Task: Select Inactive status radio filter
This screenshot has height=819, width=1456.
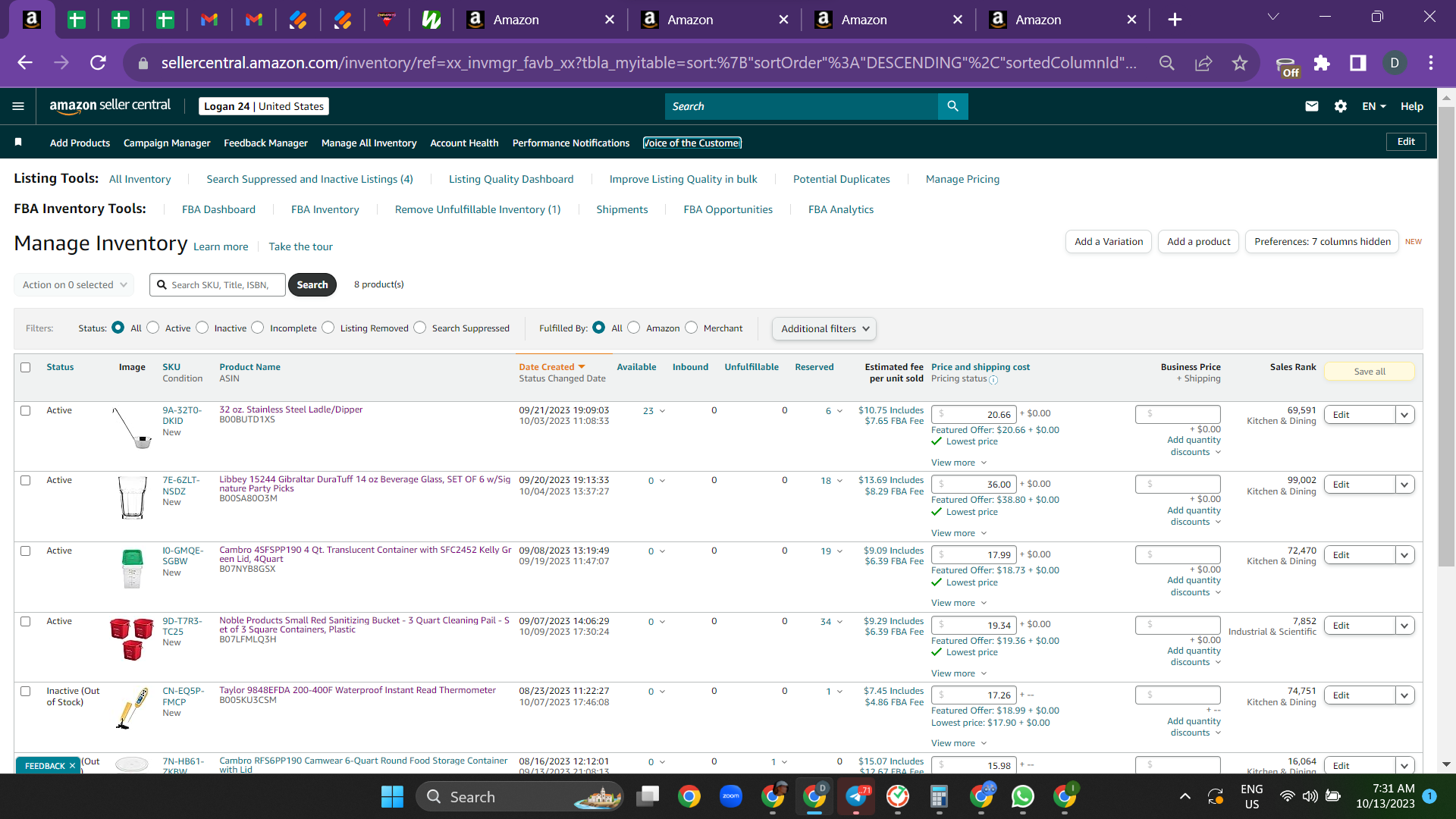Action: [202, 328]
